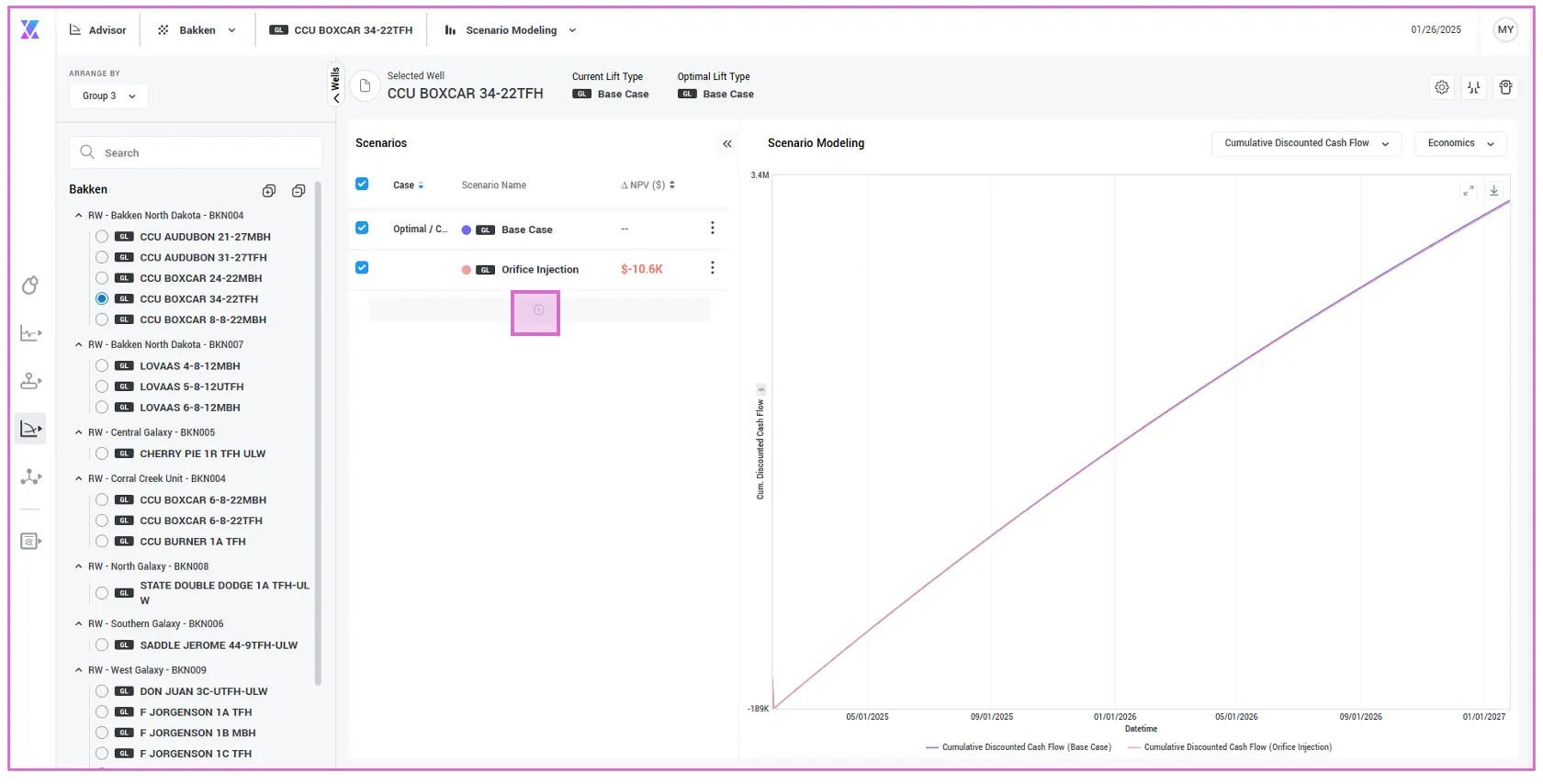
Task: Download the cash flow chart
Action: [1494, 191]
